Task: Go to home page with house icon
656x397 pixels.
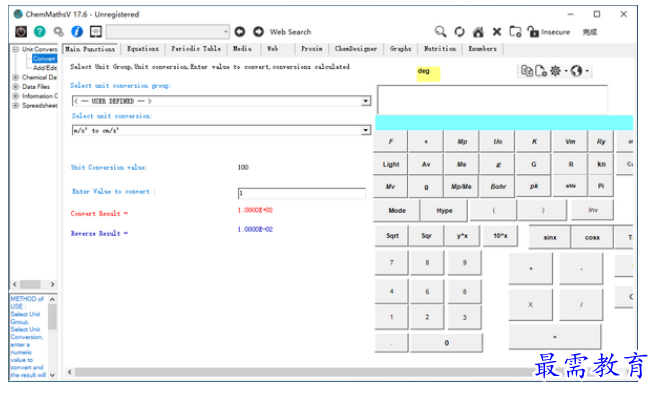Action: point(478,32)
